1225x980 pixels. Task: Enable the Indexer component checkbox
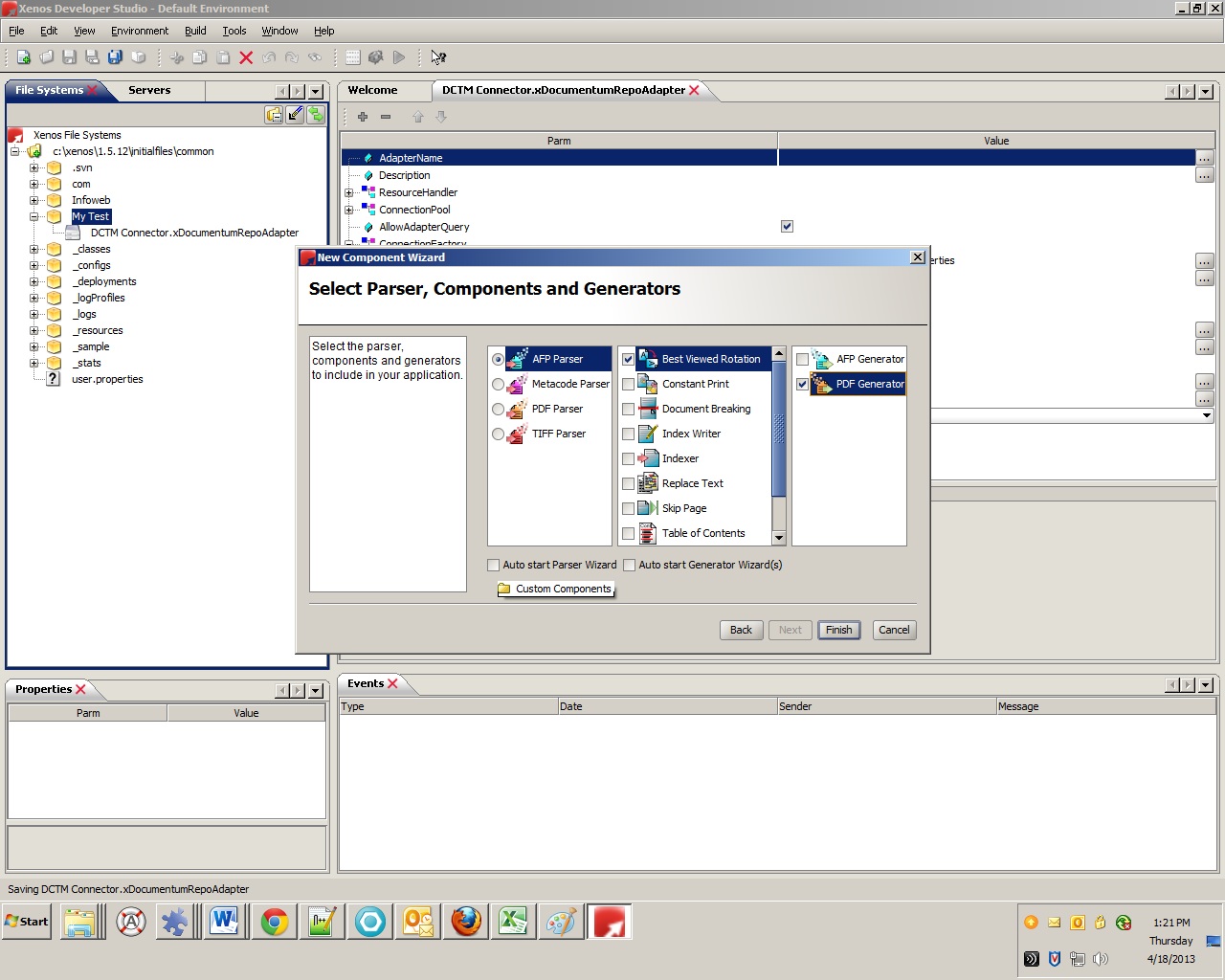[629, 458]
